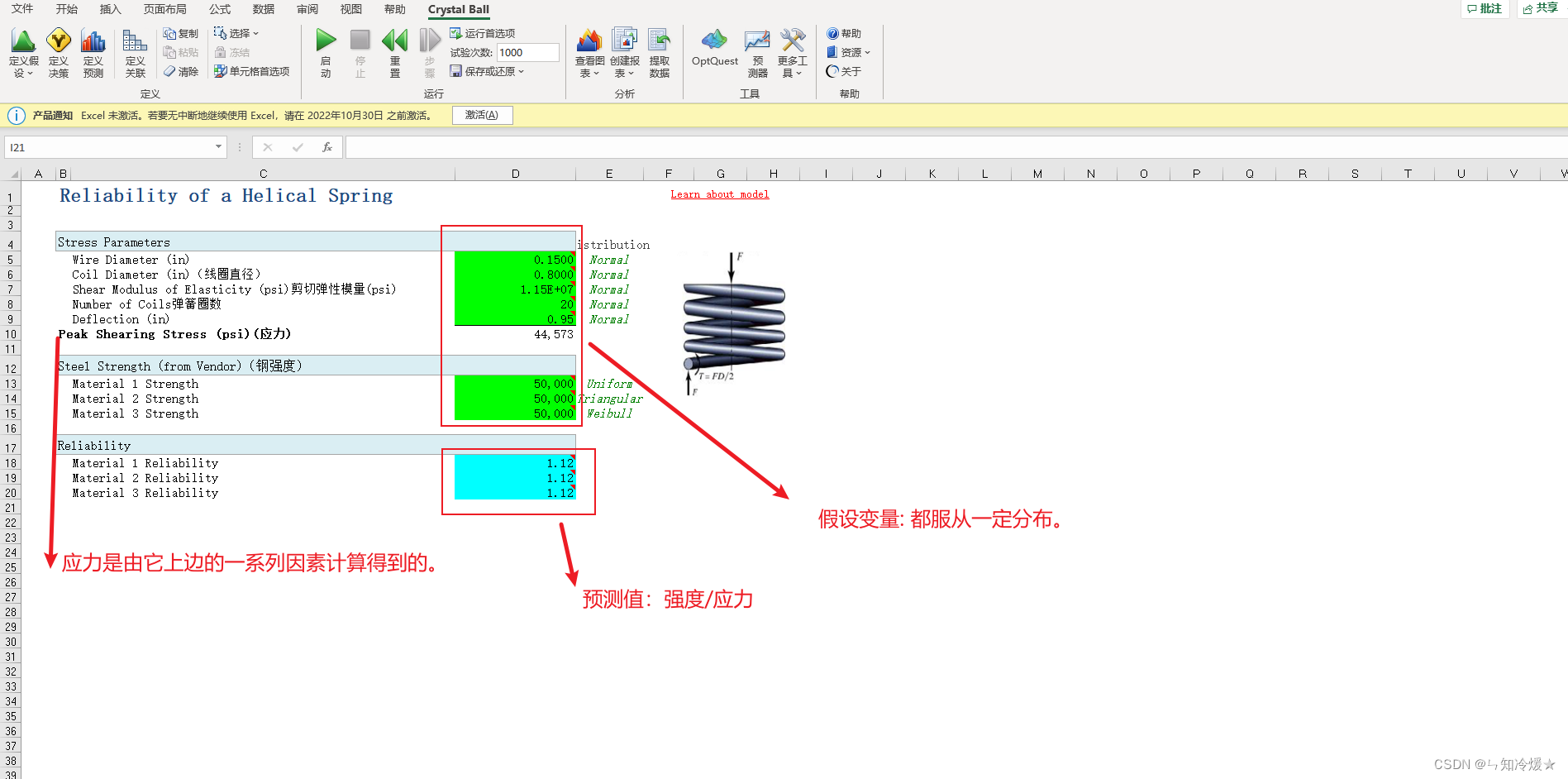The image size is (1568, 779).
Task: Click the row 10 header
Action: (10, 334)
